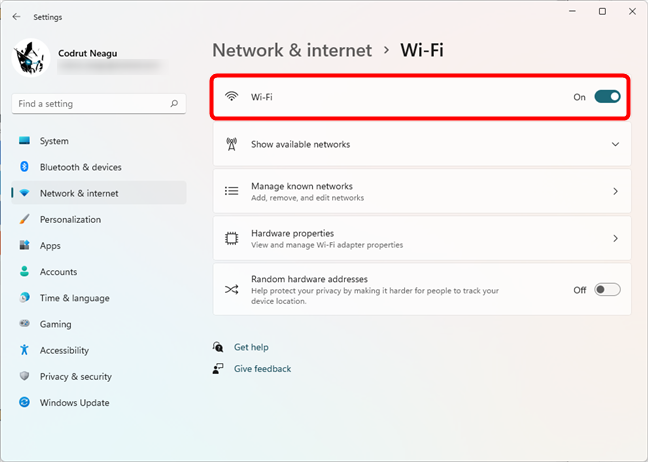Click the Time & language globe icon
The image size is (648, 462).
point(24,298)
